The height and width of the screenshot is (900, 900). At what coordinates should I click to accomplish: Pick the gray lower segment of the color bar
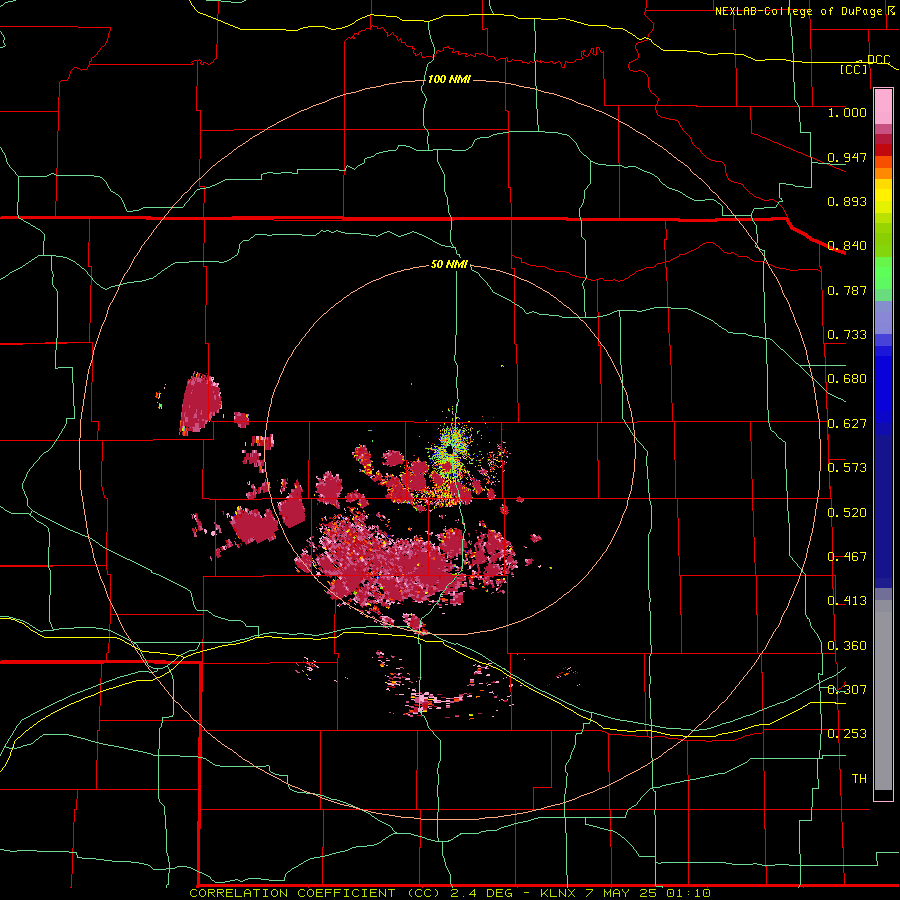point(883,695)
